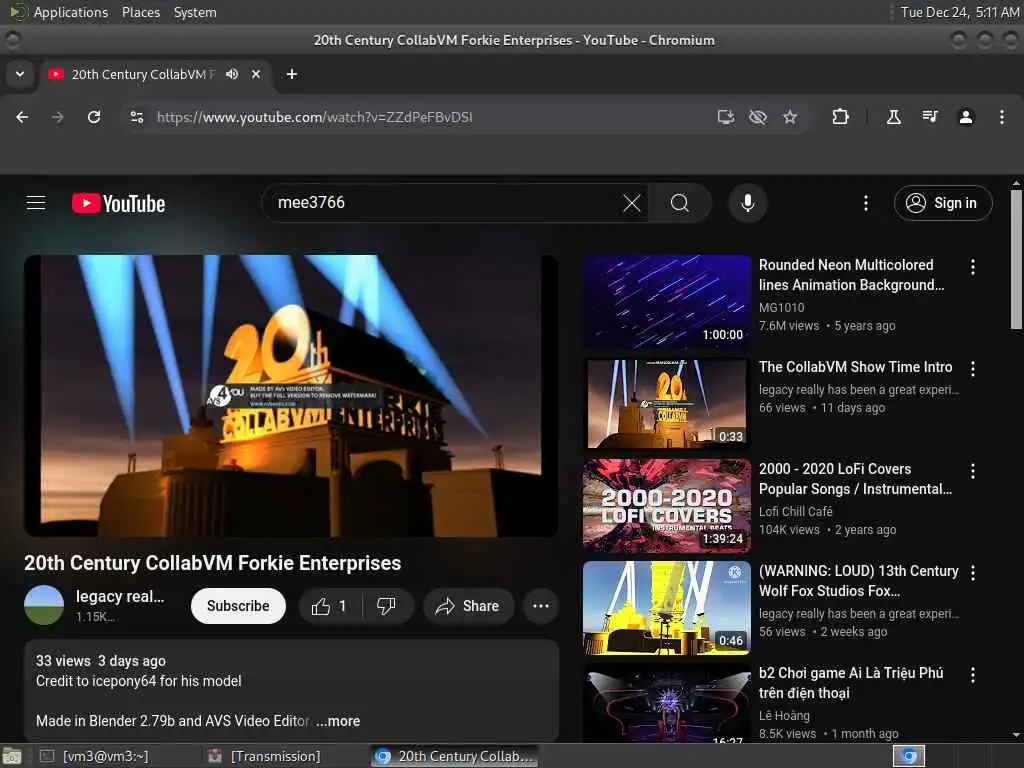This screenshot has width=1024, height=768.
Task: Open the legacy real channel name
Action: pos(120,596)
